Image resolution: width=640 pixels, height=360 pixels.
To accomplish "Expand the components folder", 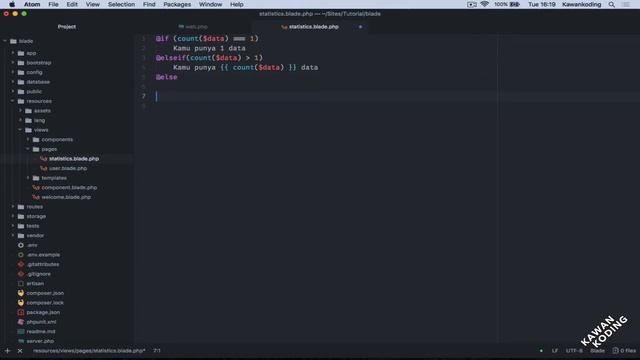I will (28, 140).
